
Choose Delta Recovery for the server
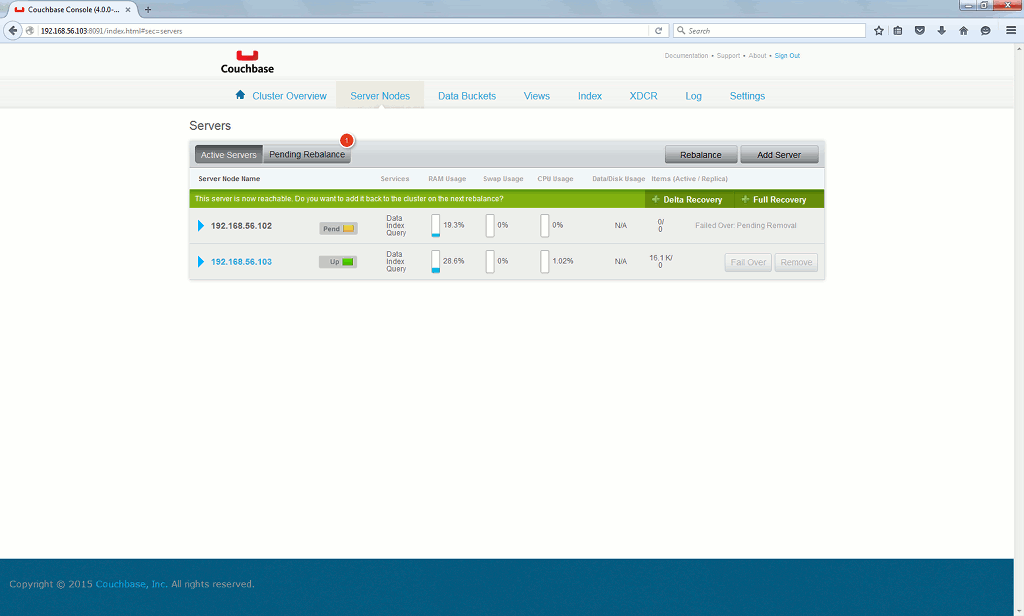click(689, 199)
